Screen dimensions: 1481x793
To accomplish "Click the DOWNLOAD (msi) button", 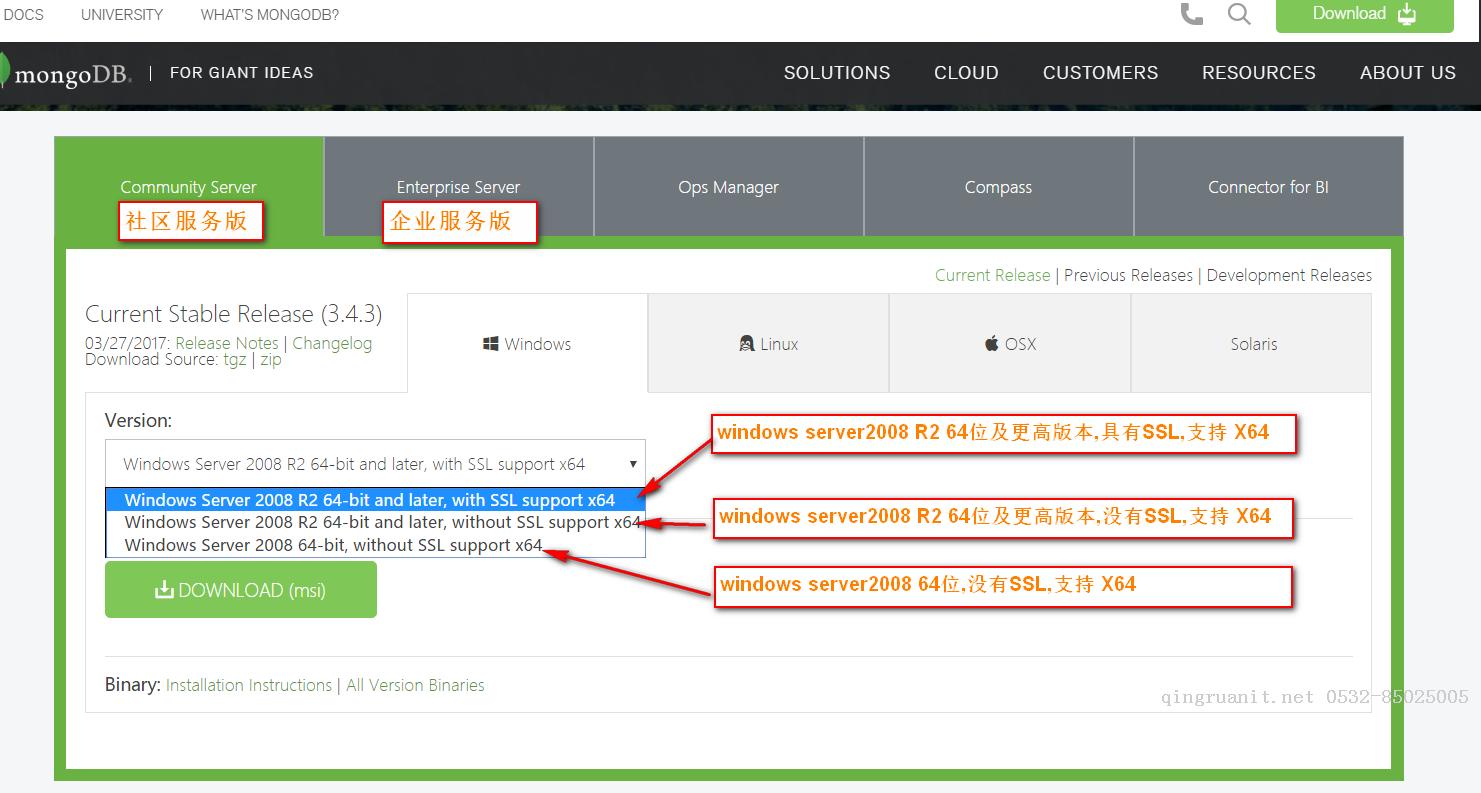I will click(x=241, y=590).
